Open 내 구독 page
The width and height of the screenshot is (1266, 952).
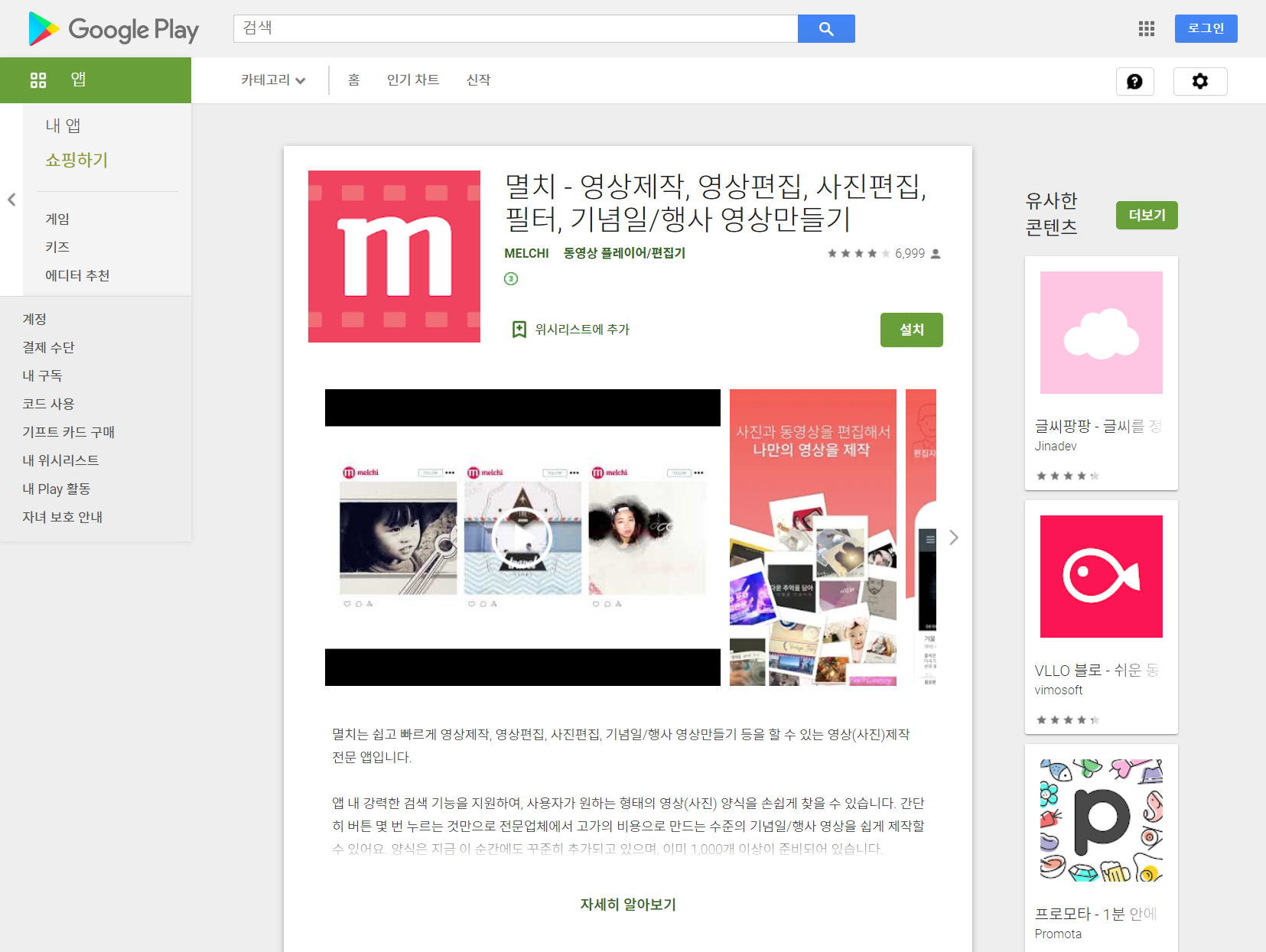pyautogui.click(x=42, y=375)
